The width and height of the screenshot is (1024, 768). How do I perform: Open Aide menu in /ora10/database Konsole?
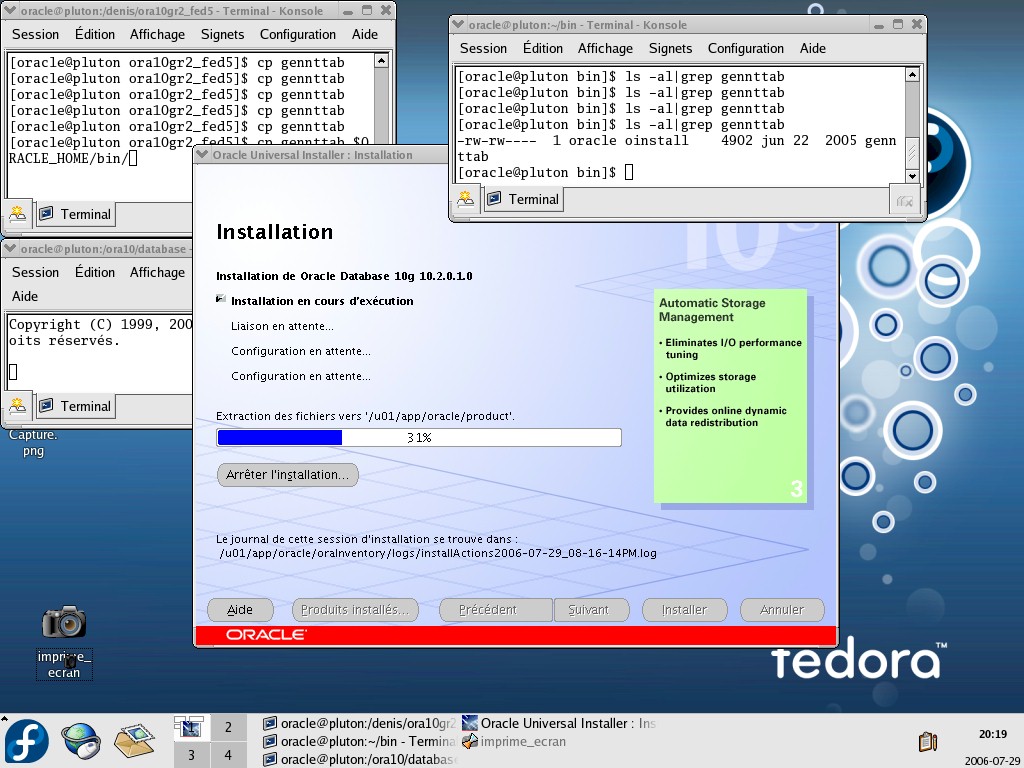[25, 296]
